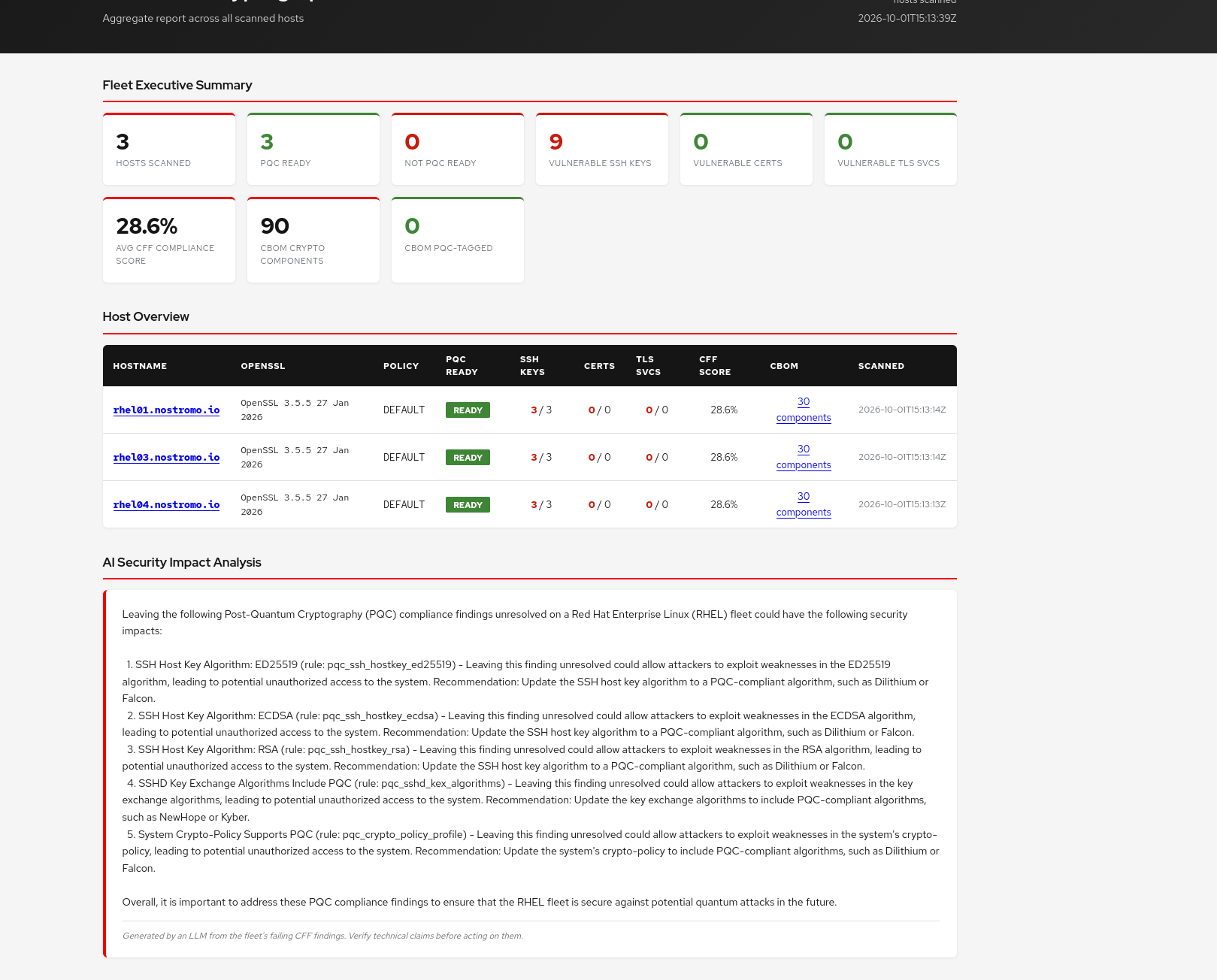Click DEFAULT policy cell in rhel03 row
Screen dimensions: 1217x980
[x=404, y=457]
